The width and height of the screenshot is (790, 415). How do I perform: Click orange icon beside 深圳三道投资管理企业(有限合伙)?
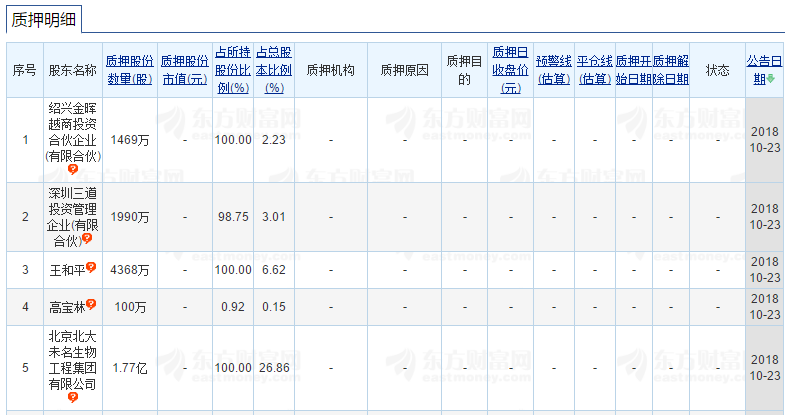point(87,239)
